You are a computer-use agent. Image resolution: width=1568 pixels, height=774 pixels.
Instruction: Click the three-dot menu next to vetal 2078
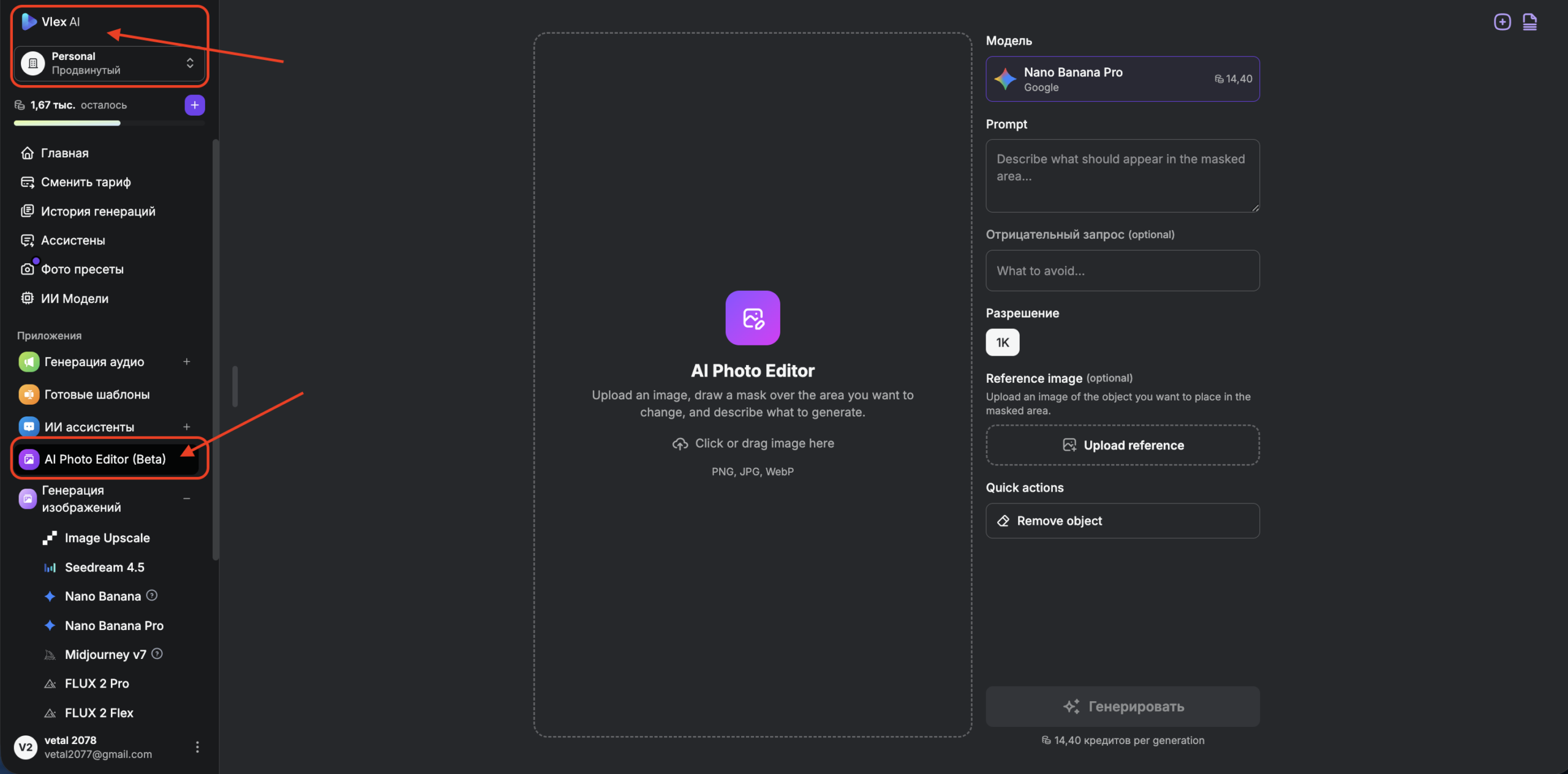click(x=197, y=746)
